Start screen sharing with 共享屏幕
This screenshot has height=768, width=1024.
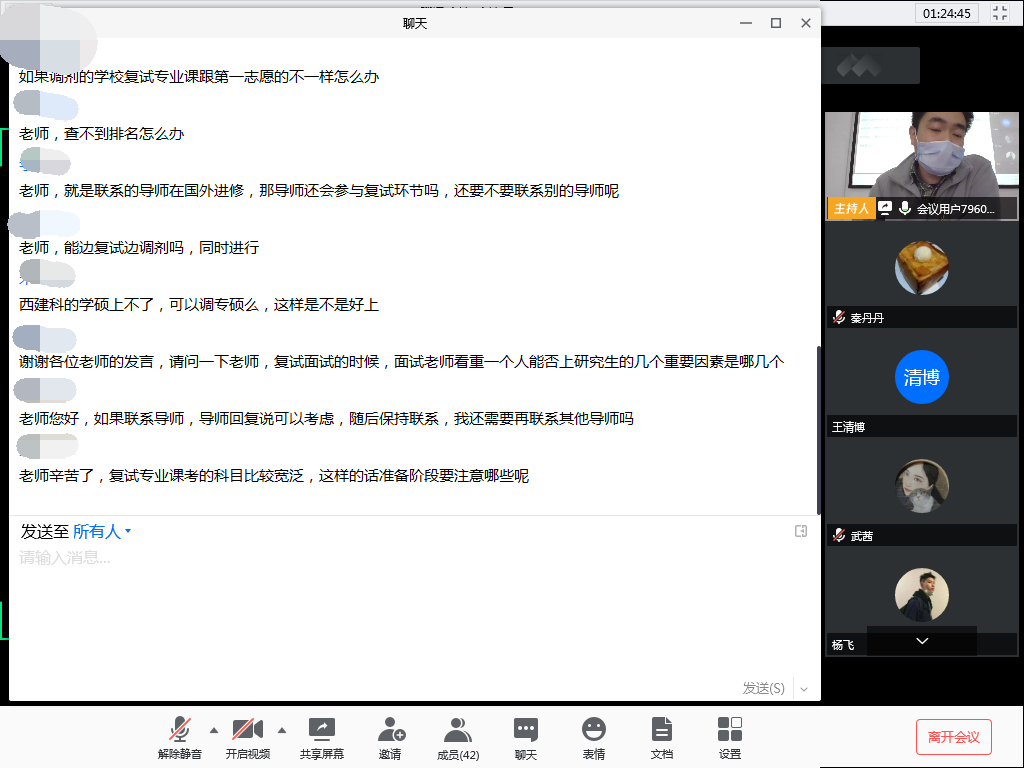321,737
